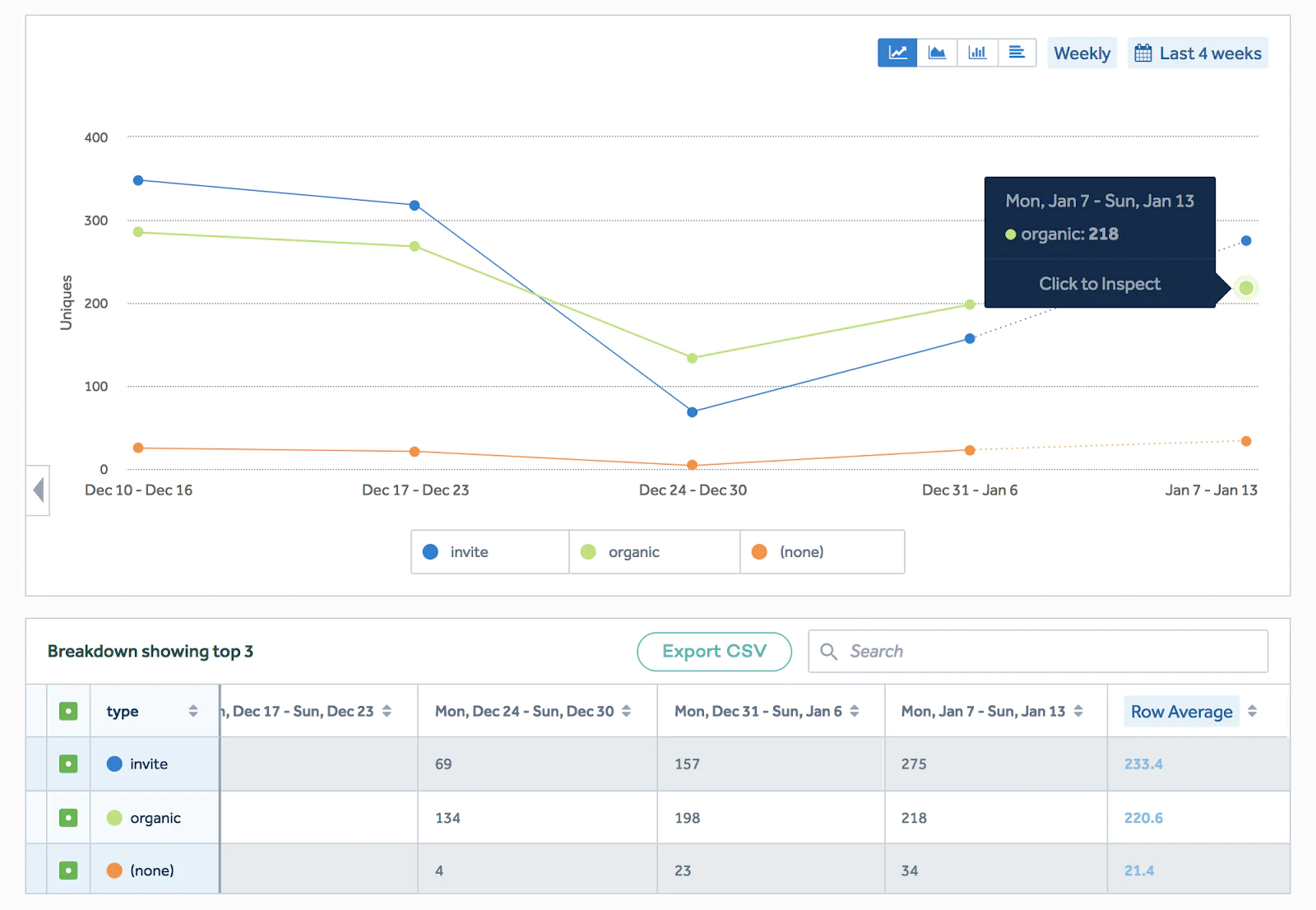
Task: Click the 220.6 row average link for organic
Action: (x=1142, y=818)
